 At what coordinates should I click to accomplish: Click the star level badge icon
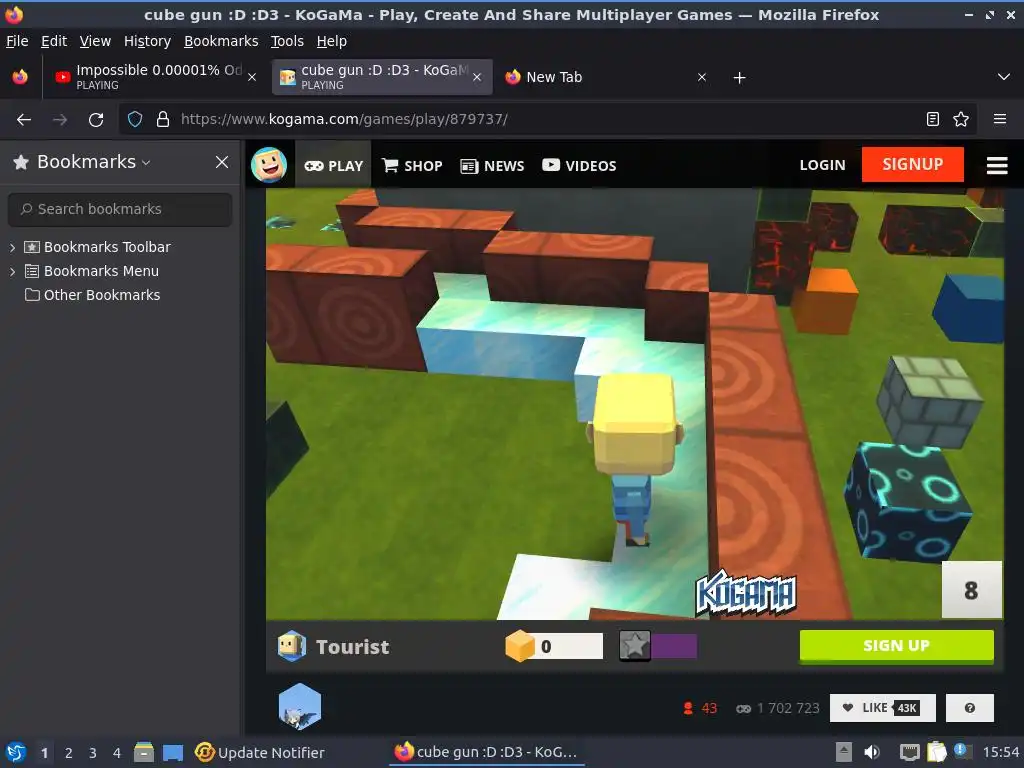634,646
